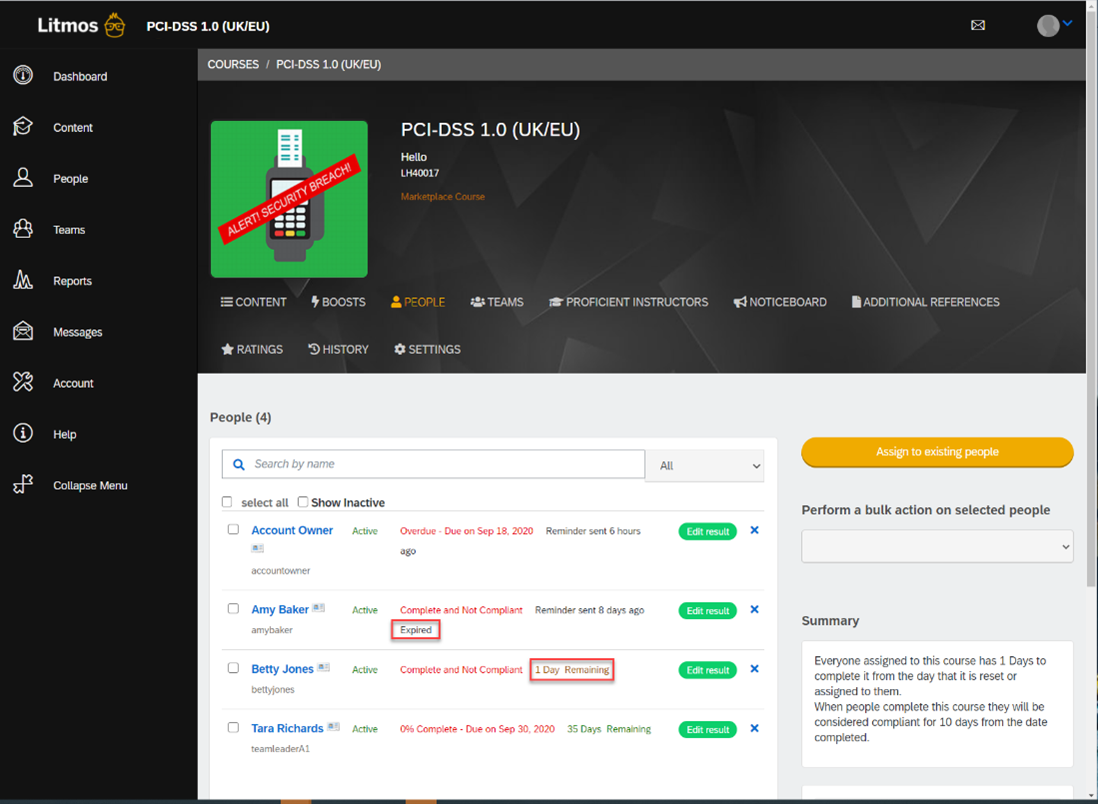
Task: Click the Search by name field
Action: point(433,464)
